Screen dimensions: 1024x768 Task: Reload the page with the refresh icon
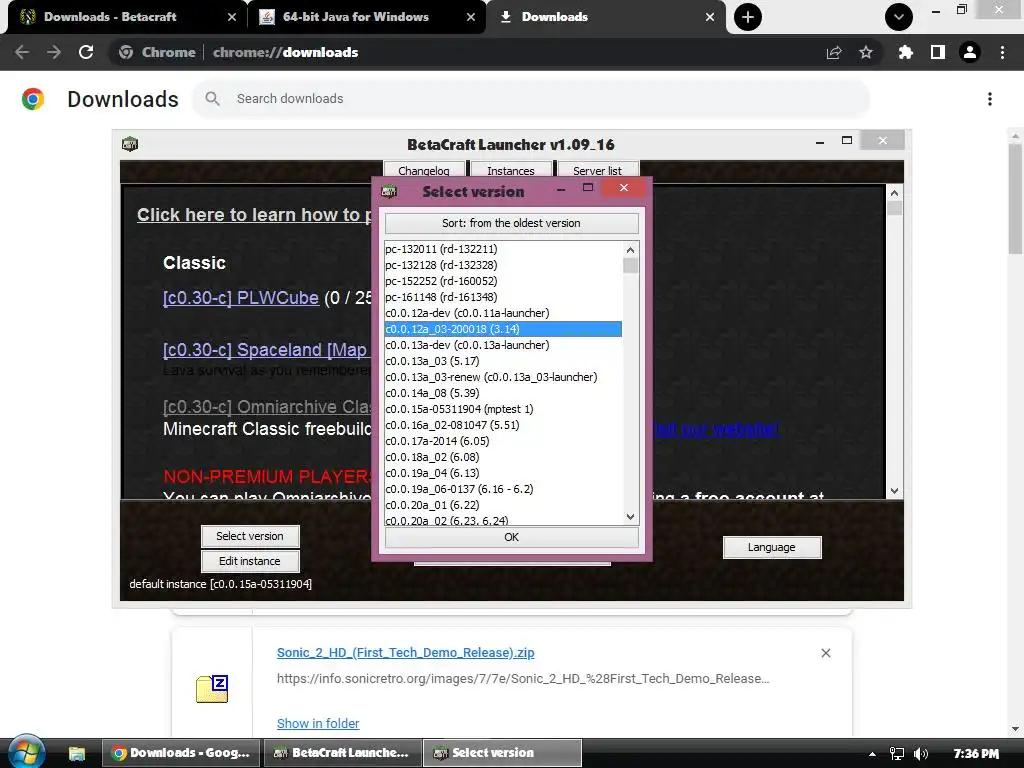click(86, 52)
